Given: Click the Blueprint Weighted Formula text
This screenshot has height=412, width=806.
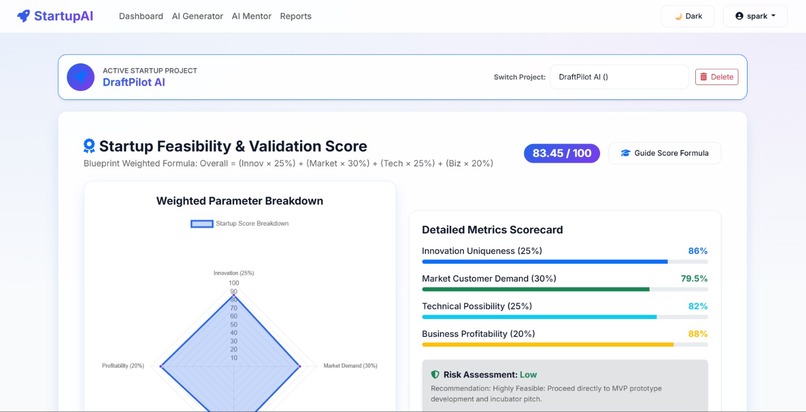Looking at the screenshot, I should point(288,163).
